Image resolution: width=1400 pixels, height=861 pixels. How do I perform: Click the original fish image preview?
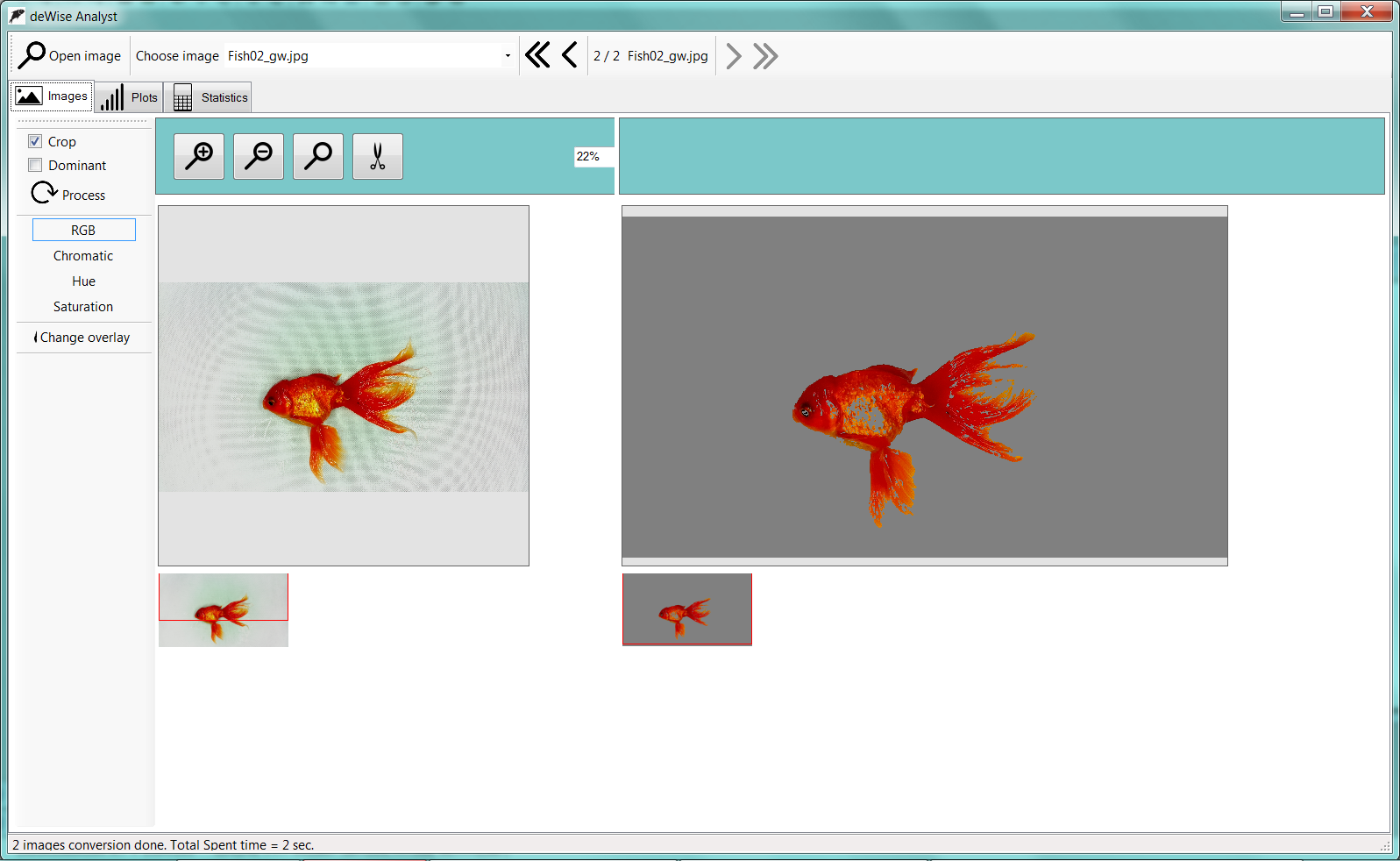click(344, 387)
